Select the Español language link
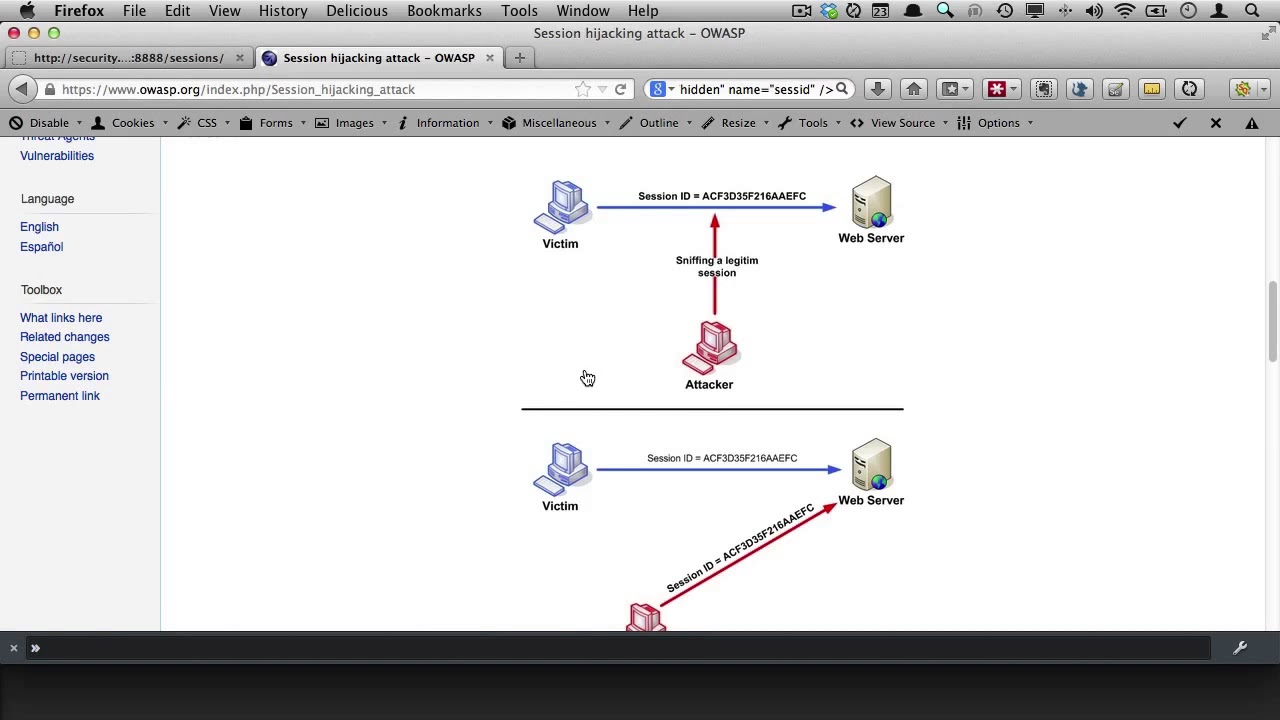1280x720 pixels. point(41,247)
